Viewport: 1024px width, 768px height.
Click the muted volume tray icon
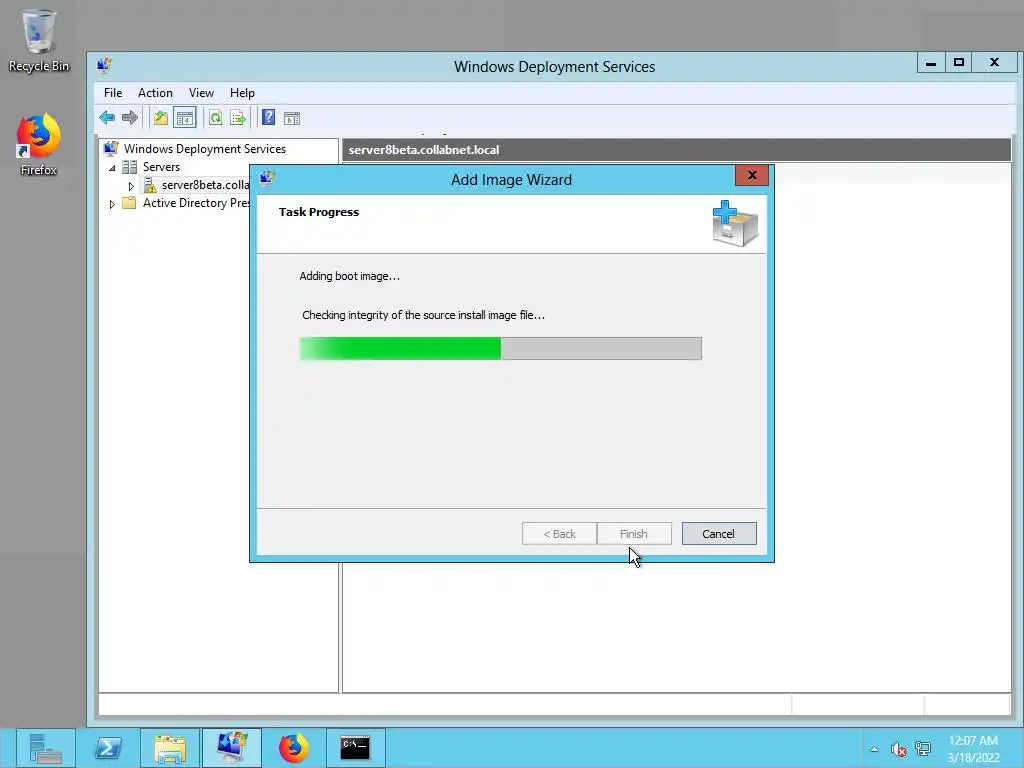[899, 749]
